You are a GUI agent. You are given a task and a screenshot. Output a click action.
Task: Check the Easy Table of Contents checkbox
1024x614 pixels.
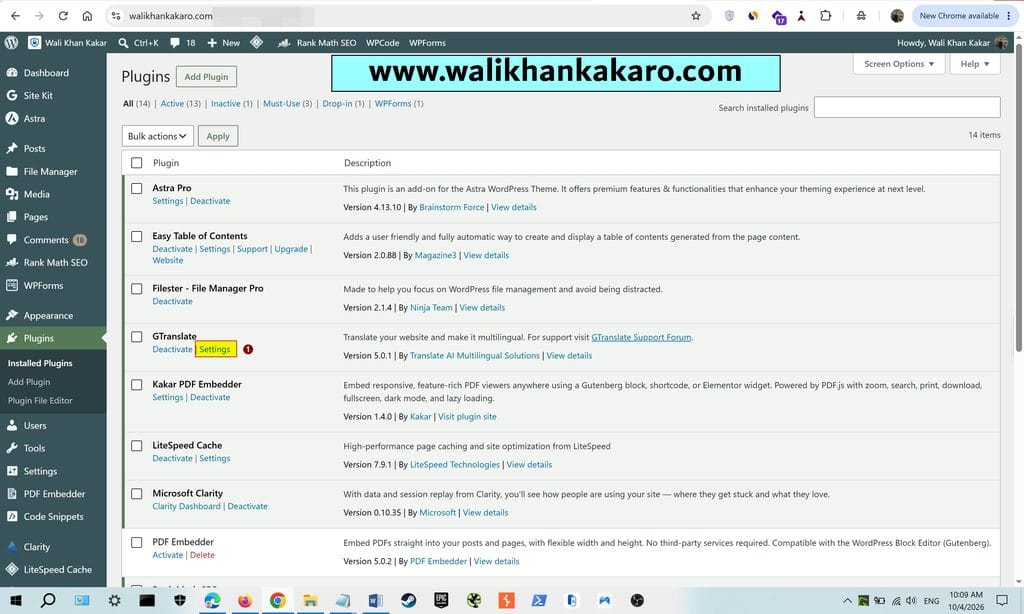pos(136,236)
